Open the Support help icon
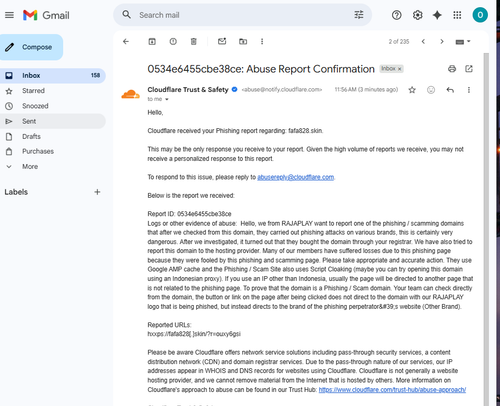The width and height of the screenshot is (500, 406). 397,15
